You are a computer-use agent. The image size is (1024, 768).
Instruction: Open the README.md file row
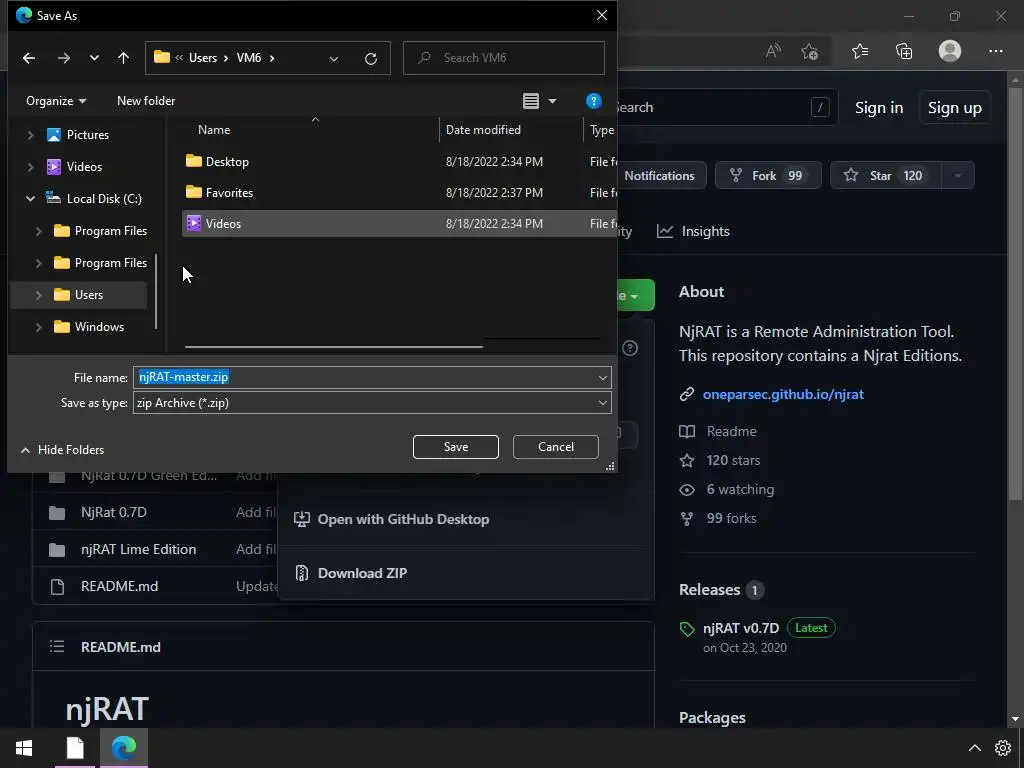[x=119, y=586]
